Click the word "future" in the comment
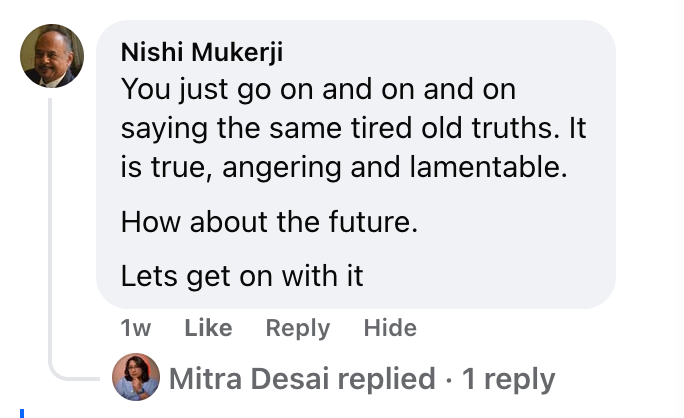 coord(367,221)
